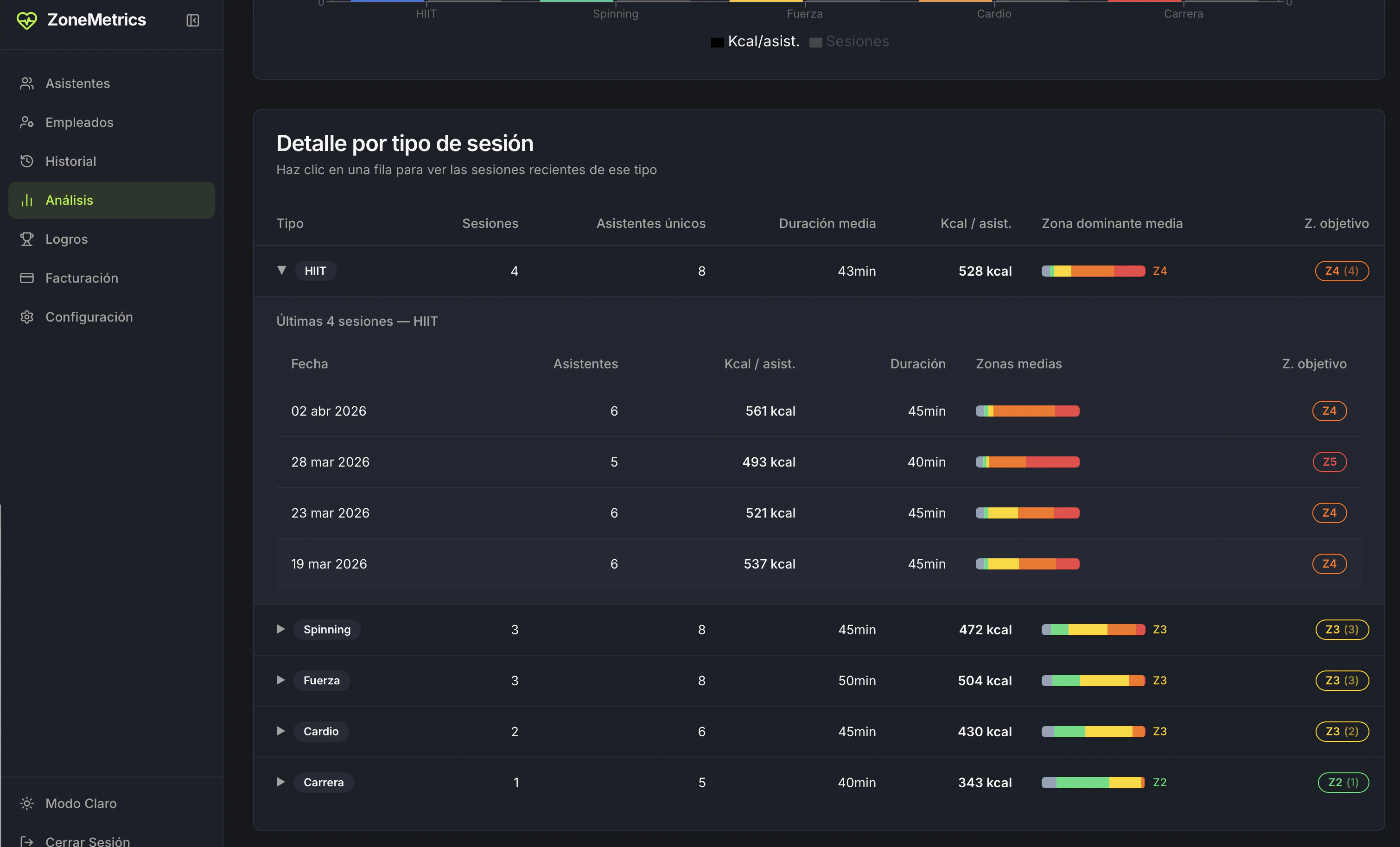The height and width of the screenshot is (847, 1400).
Task: Click the Facturación credit card icon
Action: tap(27, 278)
